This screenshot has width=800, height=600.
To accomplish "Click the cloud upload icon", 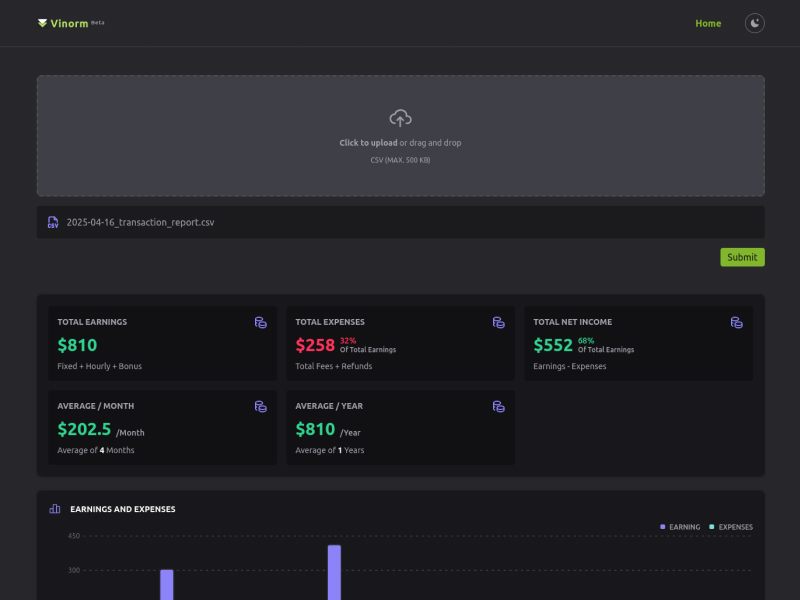I will pos(401,118).
